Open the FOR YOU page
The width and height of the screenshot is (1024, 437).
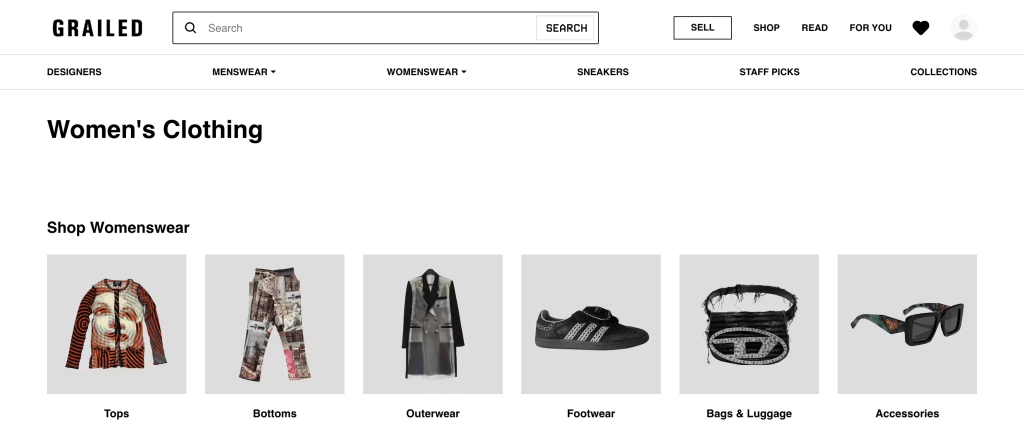870,28
